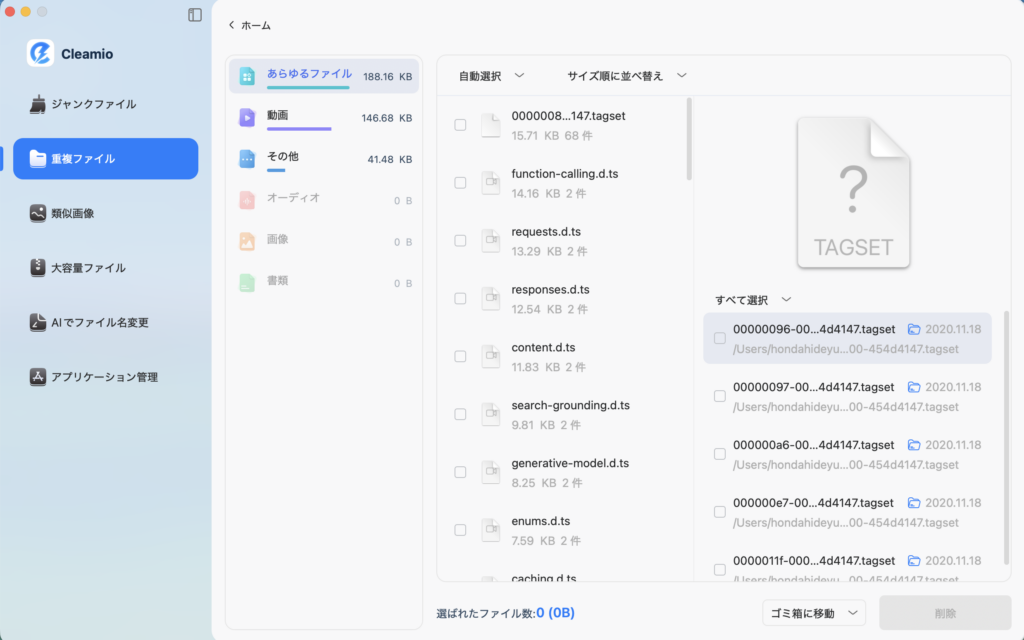Expand the 自動選択 auto-select dropdown
The image size is (1024, 640).
(x=491, y=75)
